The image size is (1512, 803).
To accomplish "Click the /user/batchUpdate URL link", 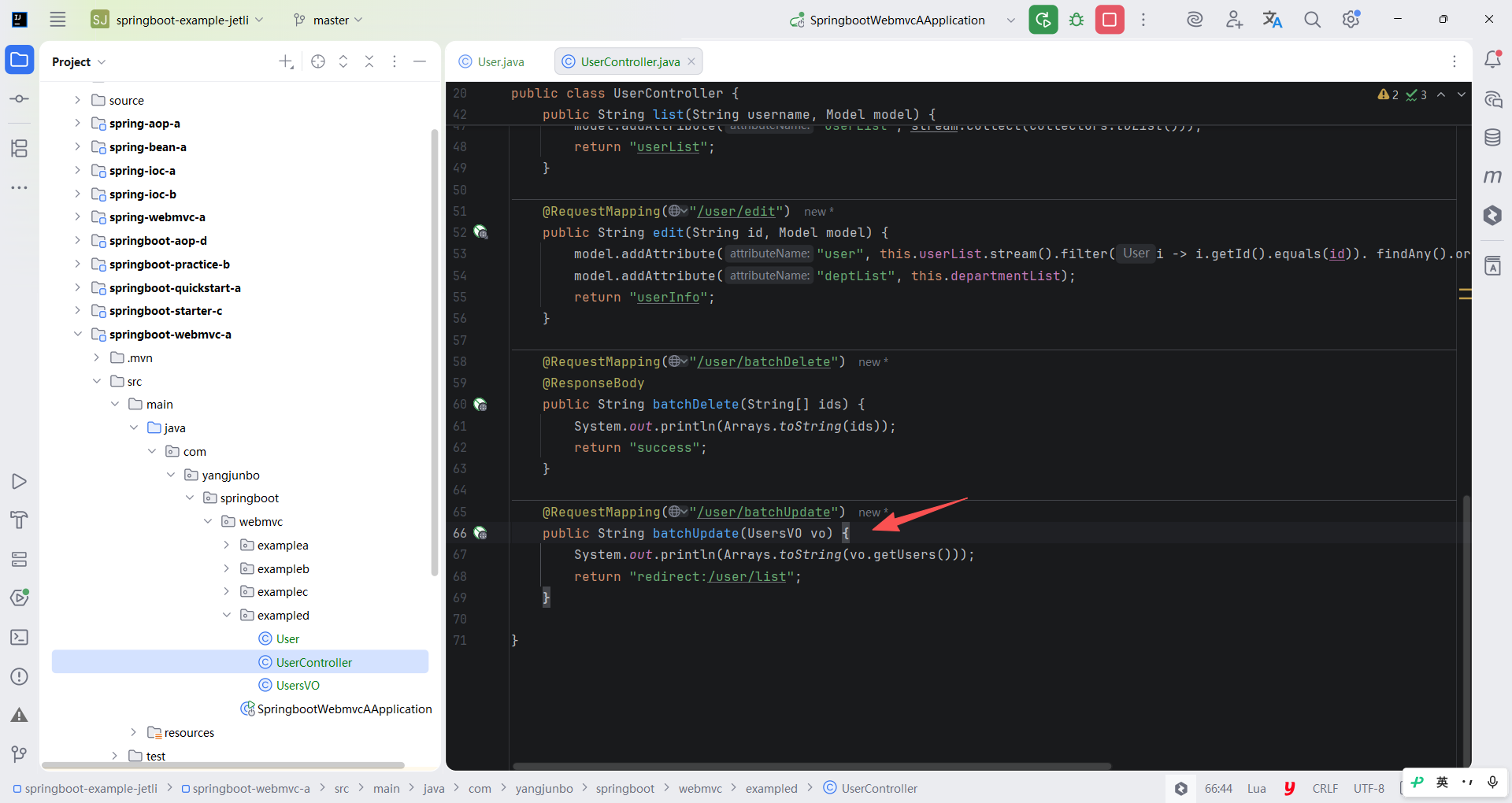I will (x=763, y=512).
